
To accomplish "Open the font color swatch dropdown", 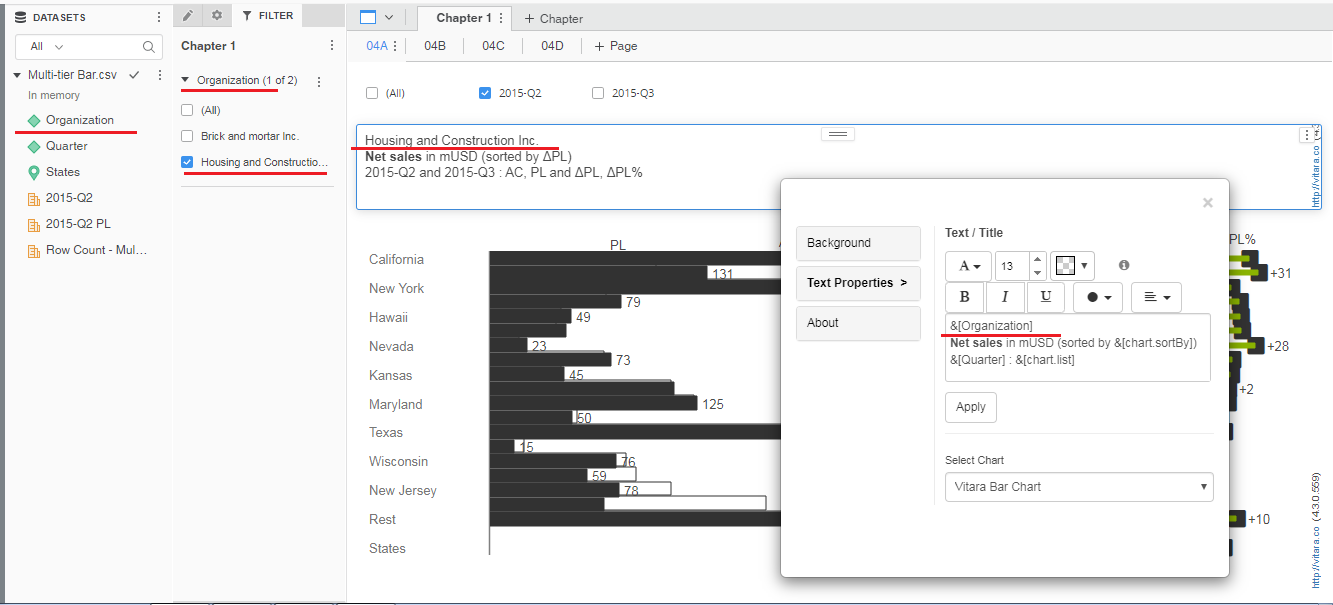I will coord(1085,266).
